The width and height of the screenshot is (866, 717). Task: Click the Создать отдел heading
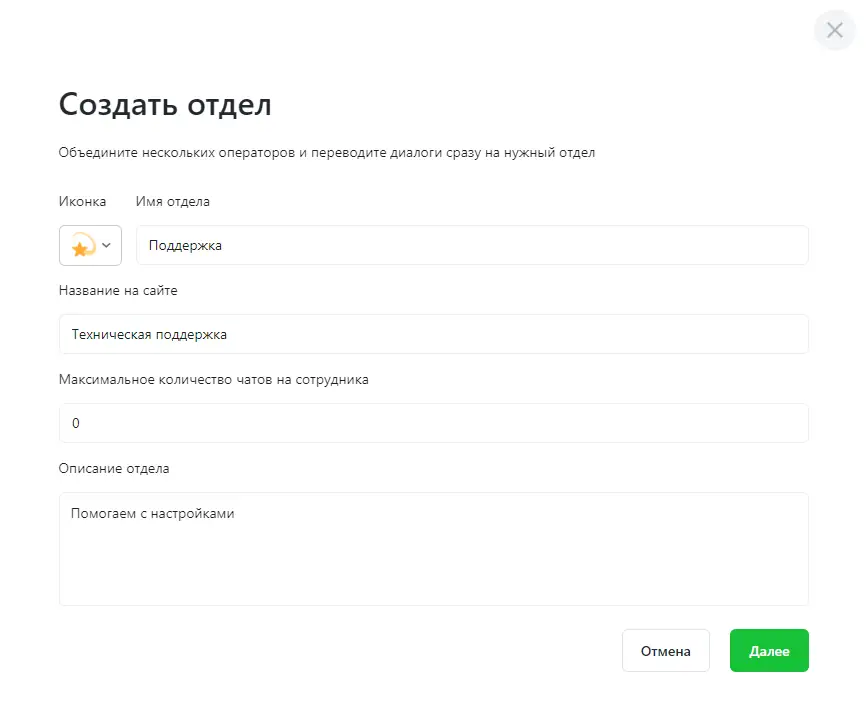(165, 104)
